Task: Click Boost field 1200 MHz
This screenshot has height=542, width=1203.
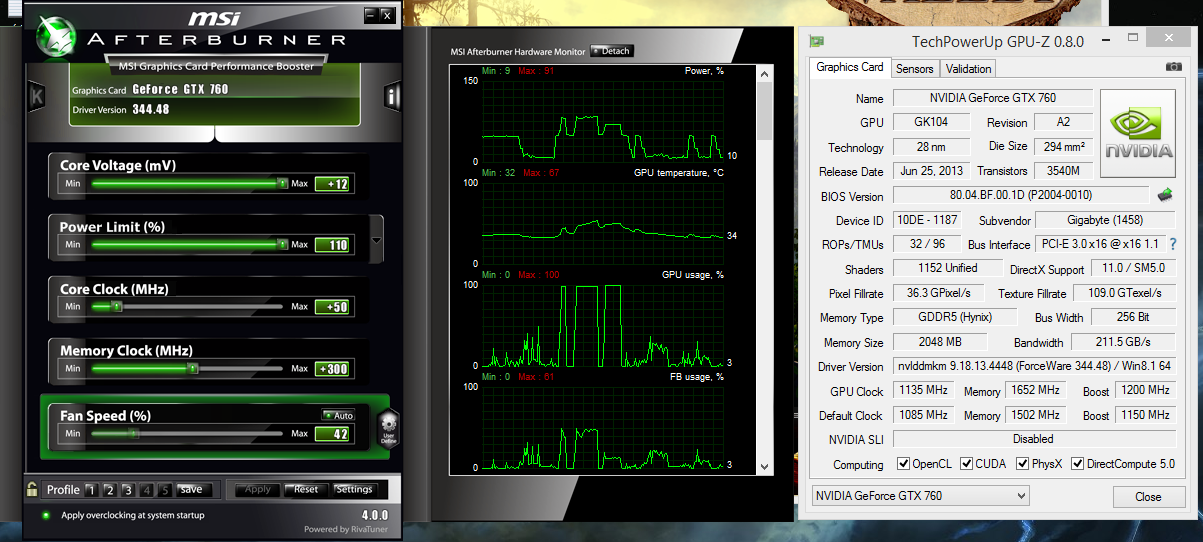Action: click(1145, 390)
